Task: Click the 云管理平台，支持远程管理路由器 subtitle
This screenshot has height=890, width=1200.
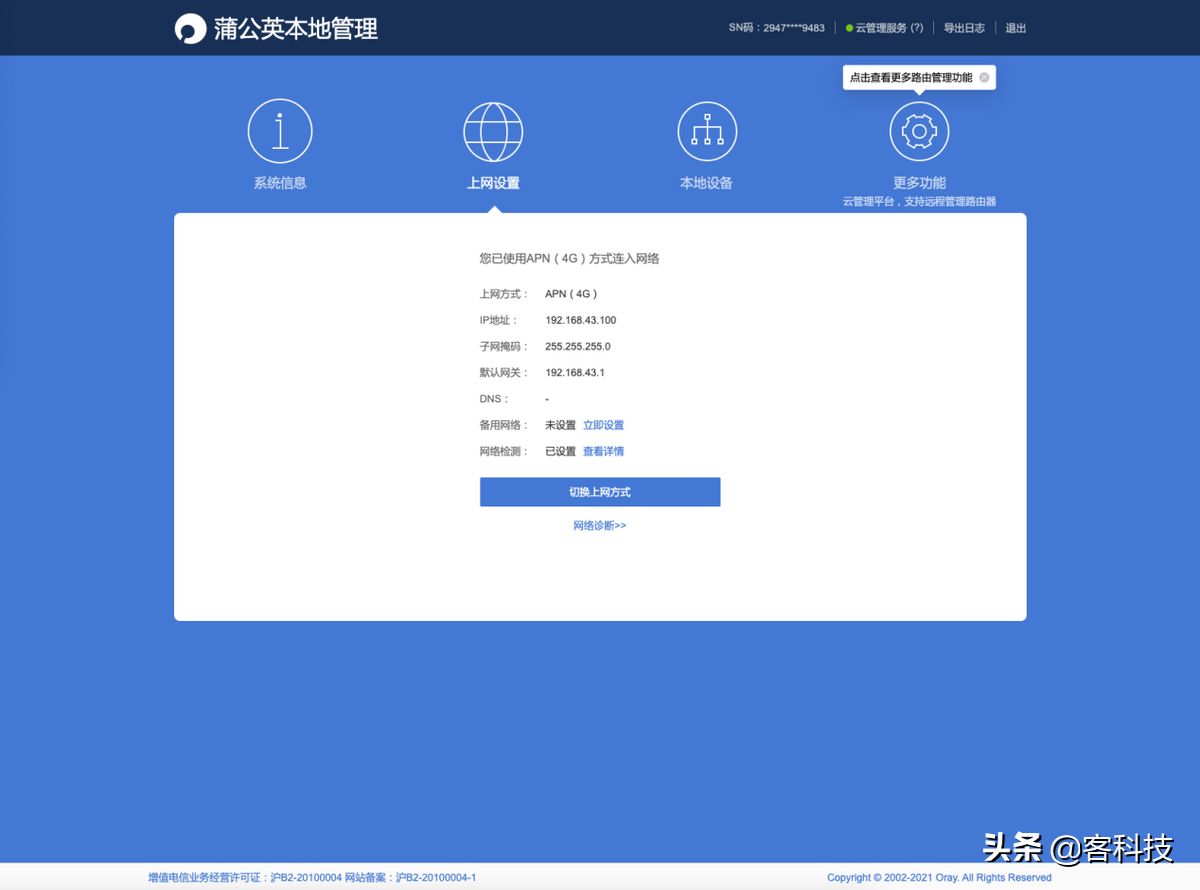Action: coord(919,201)
